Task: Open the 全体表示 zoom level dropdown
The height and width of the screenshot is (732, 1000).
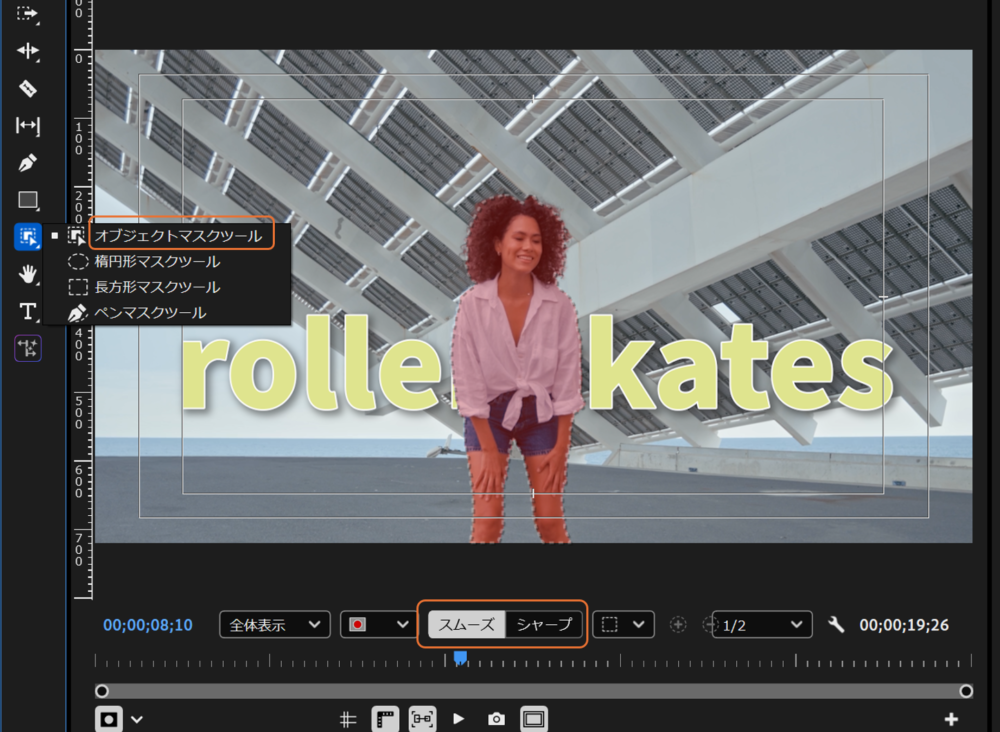Action: (275, 625)
